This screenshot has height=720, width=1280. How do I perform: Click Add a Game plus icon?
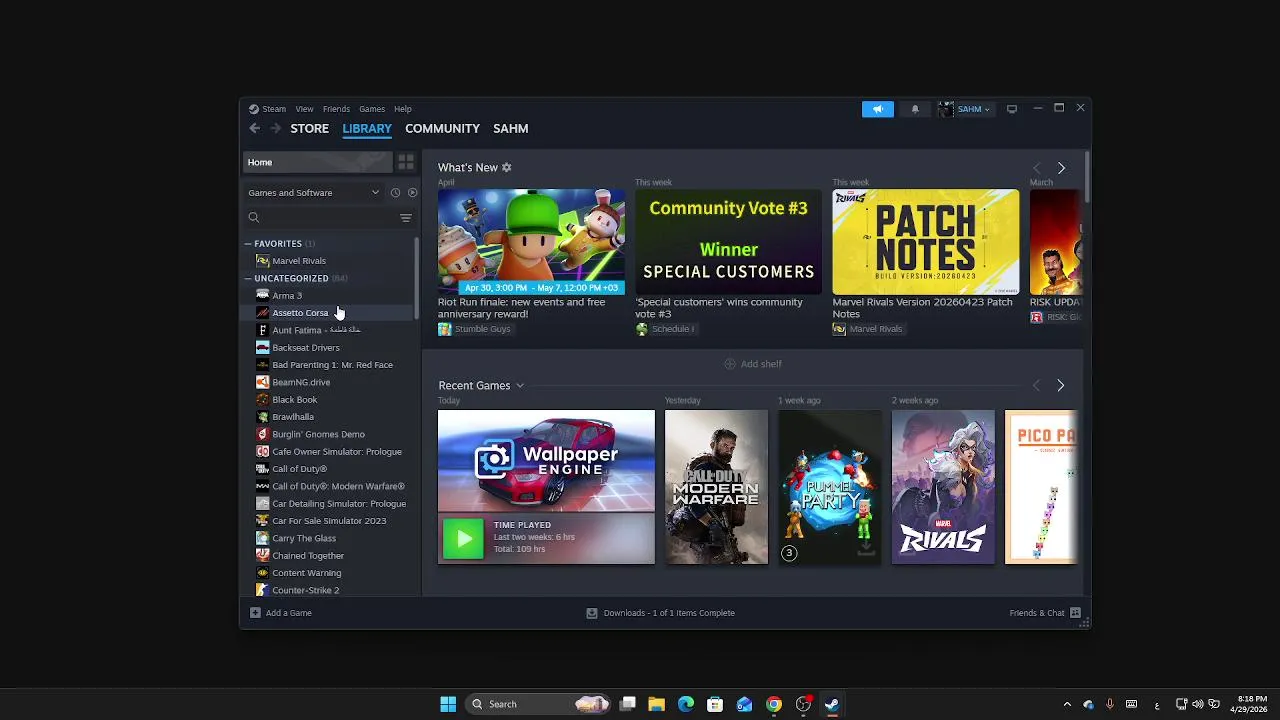pos(255,613)
